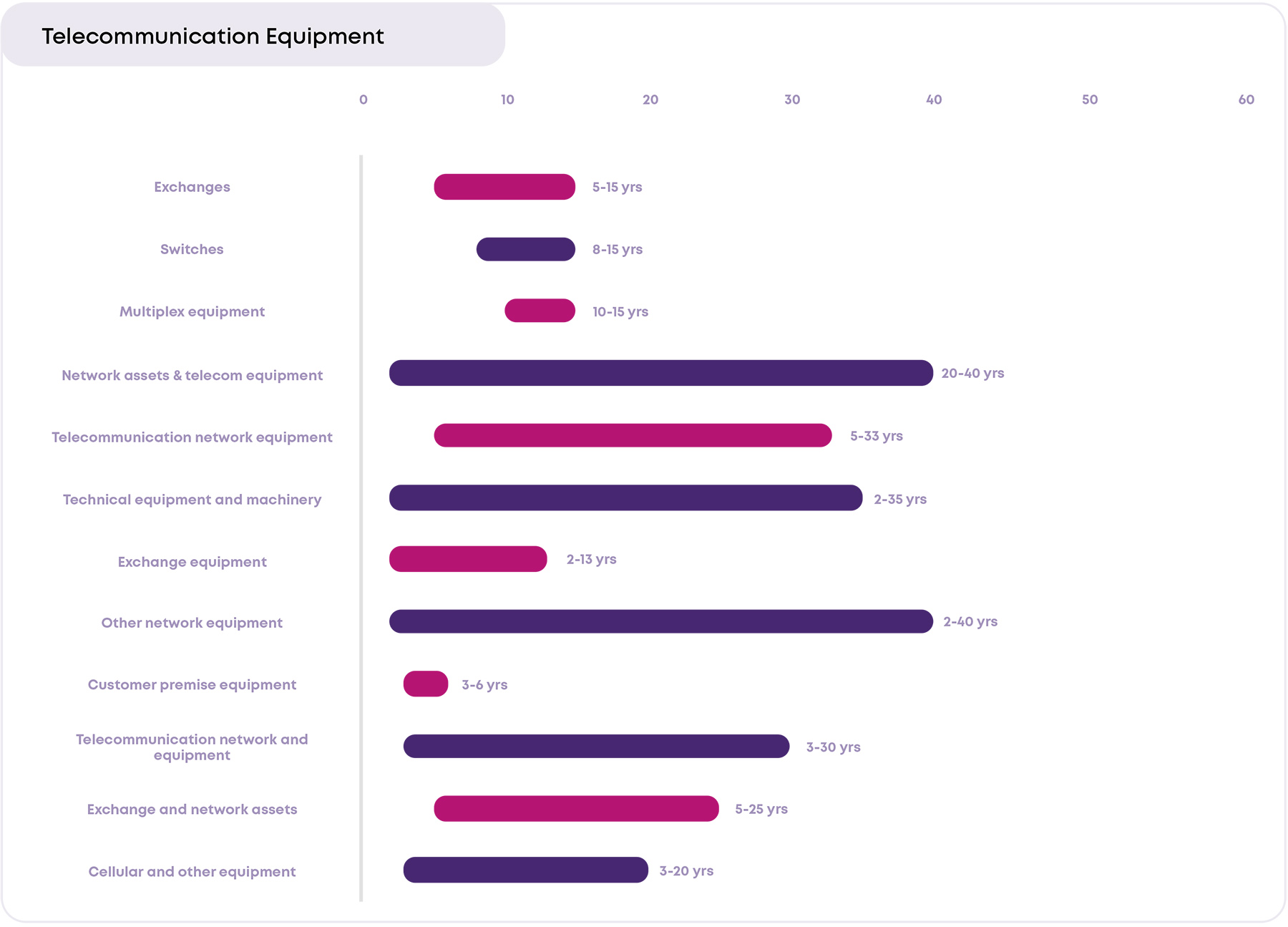1288x927 pixels.
Task: Click the Network assets & telecom equipment bar
Action: (661, 373)
